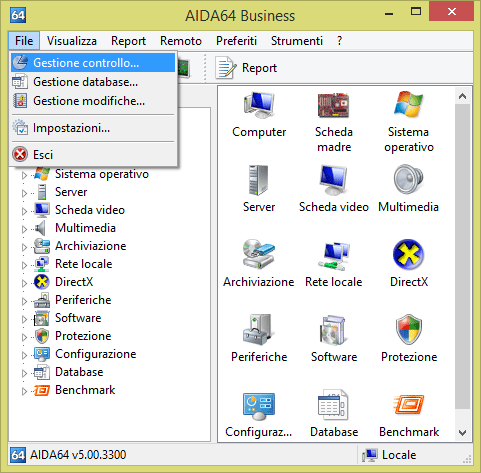Select Database in the tree
The height and width of the screenshot is (473, 481).
[x=79, y=372]
